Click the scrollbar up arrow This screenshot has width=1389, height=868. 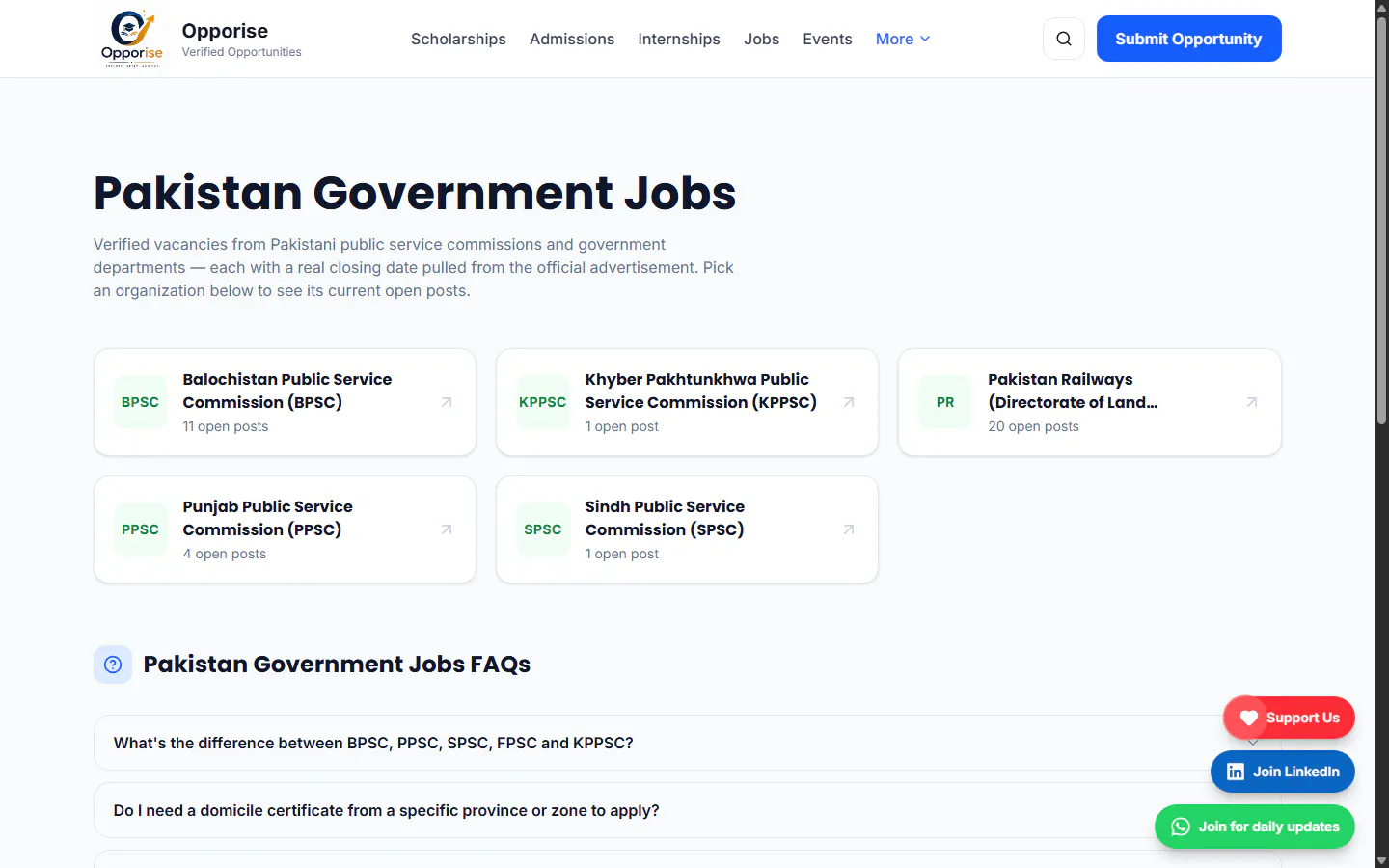[x=1381, y=7]
